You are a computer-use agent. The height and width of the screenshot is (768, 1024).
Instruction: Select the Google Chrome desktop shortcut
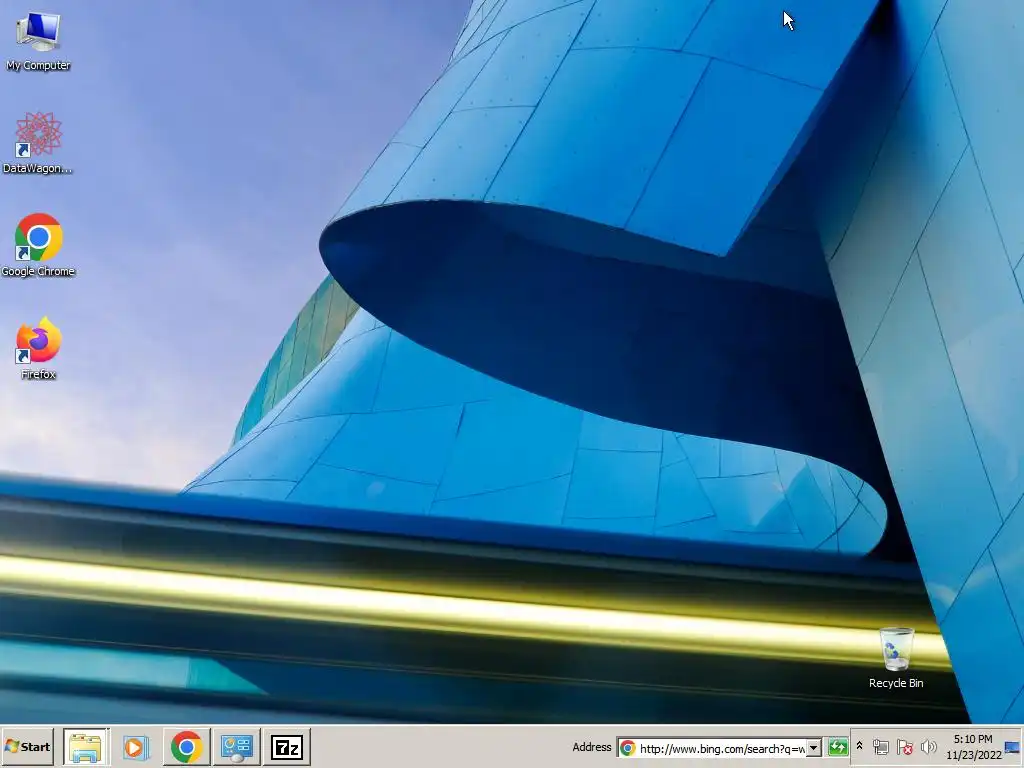point(38,246)
